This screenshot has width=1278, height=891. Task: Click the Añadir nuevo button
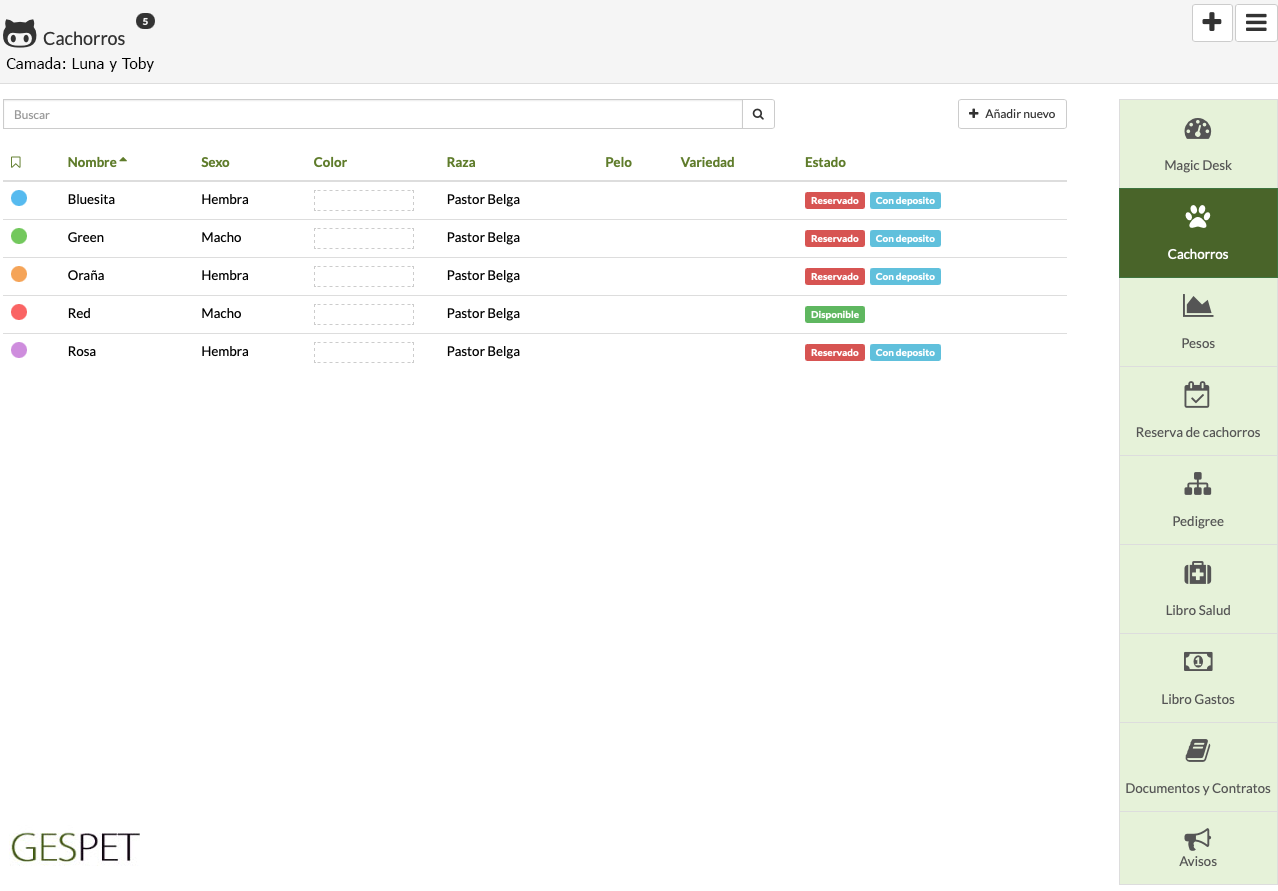click(1012, 114)
